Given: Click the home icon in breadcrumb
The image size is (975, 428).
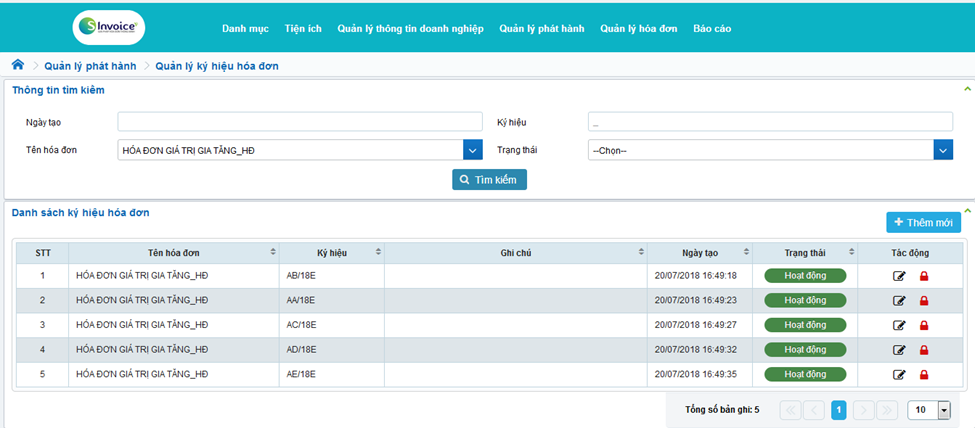Looking at the screenshot, I should [x=18, y=65].
